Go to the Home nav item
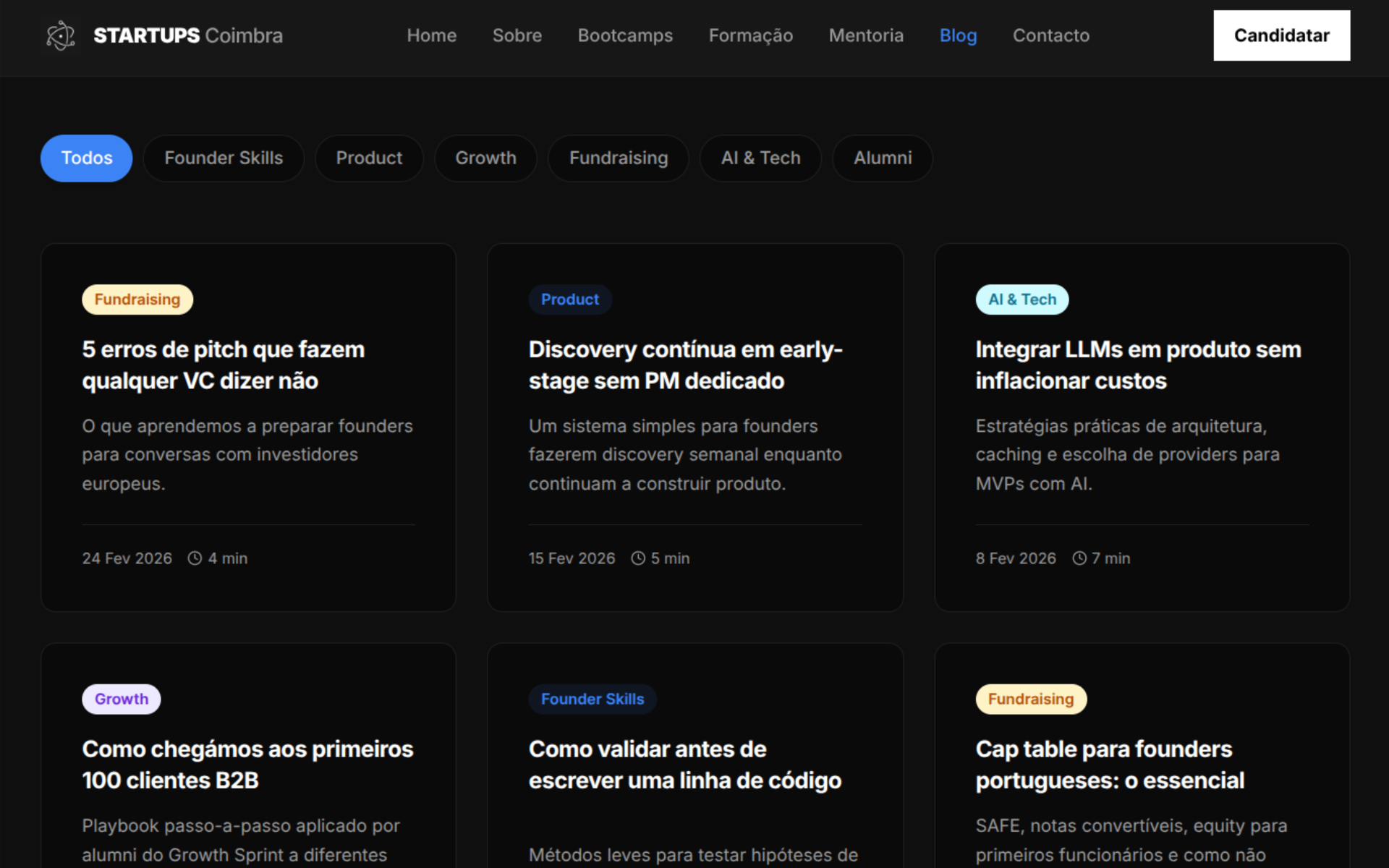This screenshot has width=1389, height=868. coord(432,35)
